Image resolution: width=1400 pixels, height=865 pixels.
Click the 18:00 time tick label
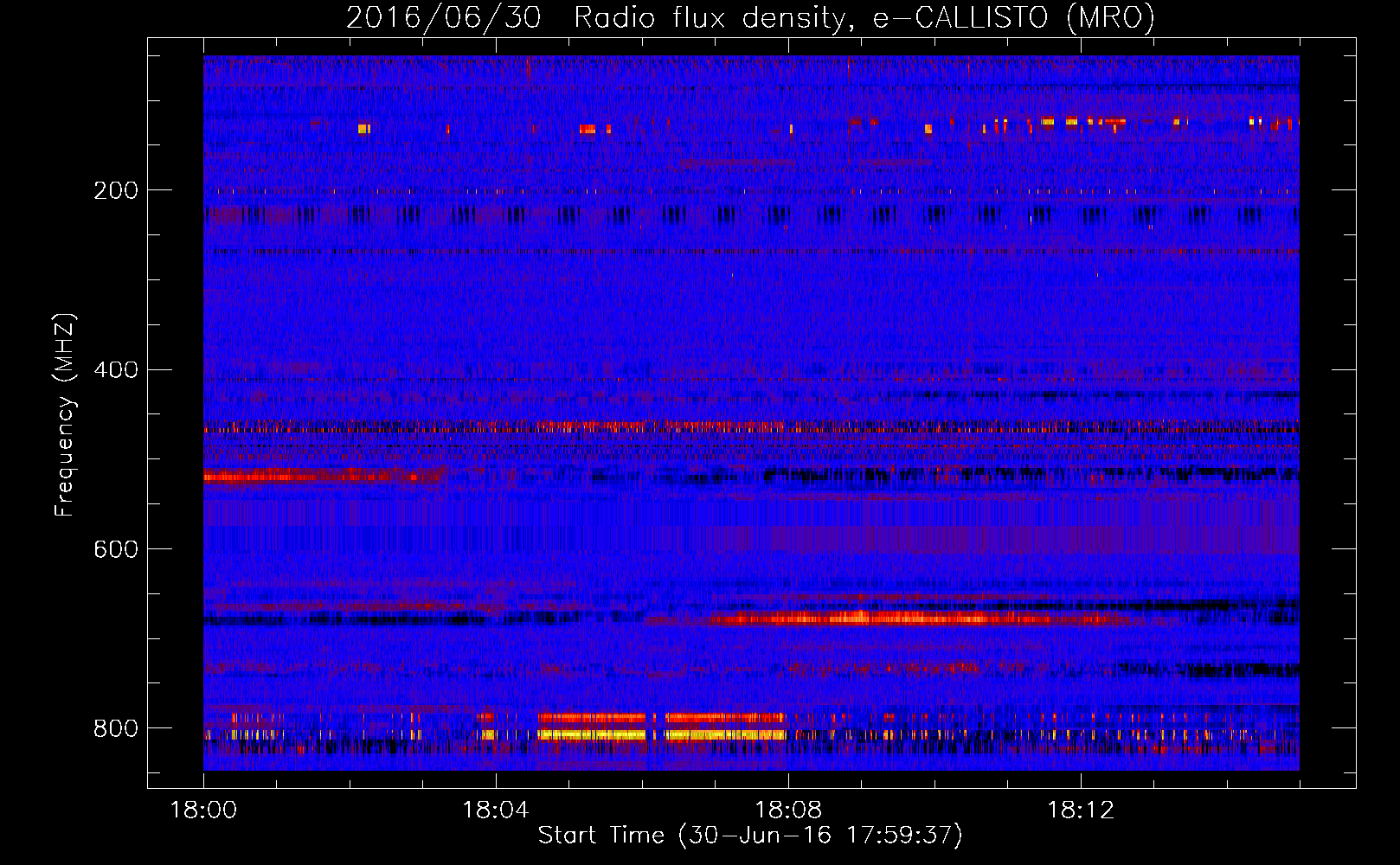pos(203,811)
